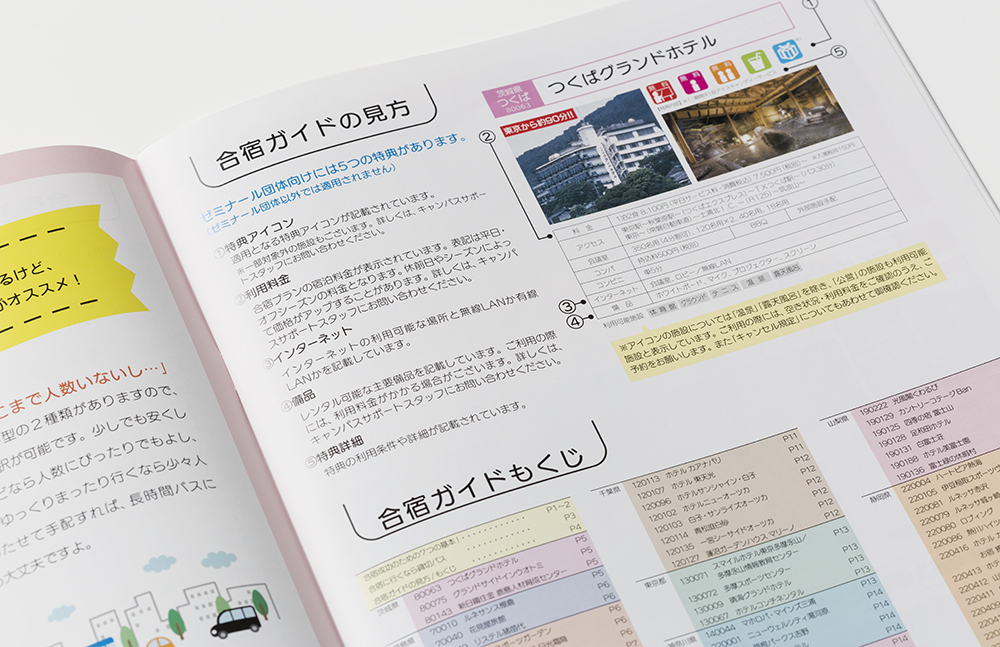Click index entry 80075 グランドサイドインウオトミ
1000x647 pixels.
482,587
